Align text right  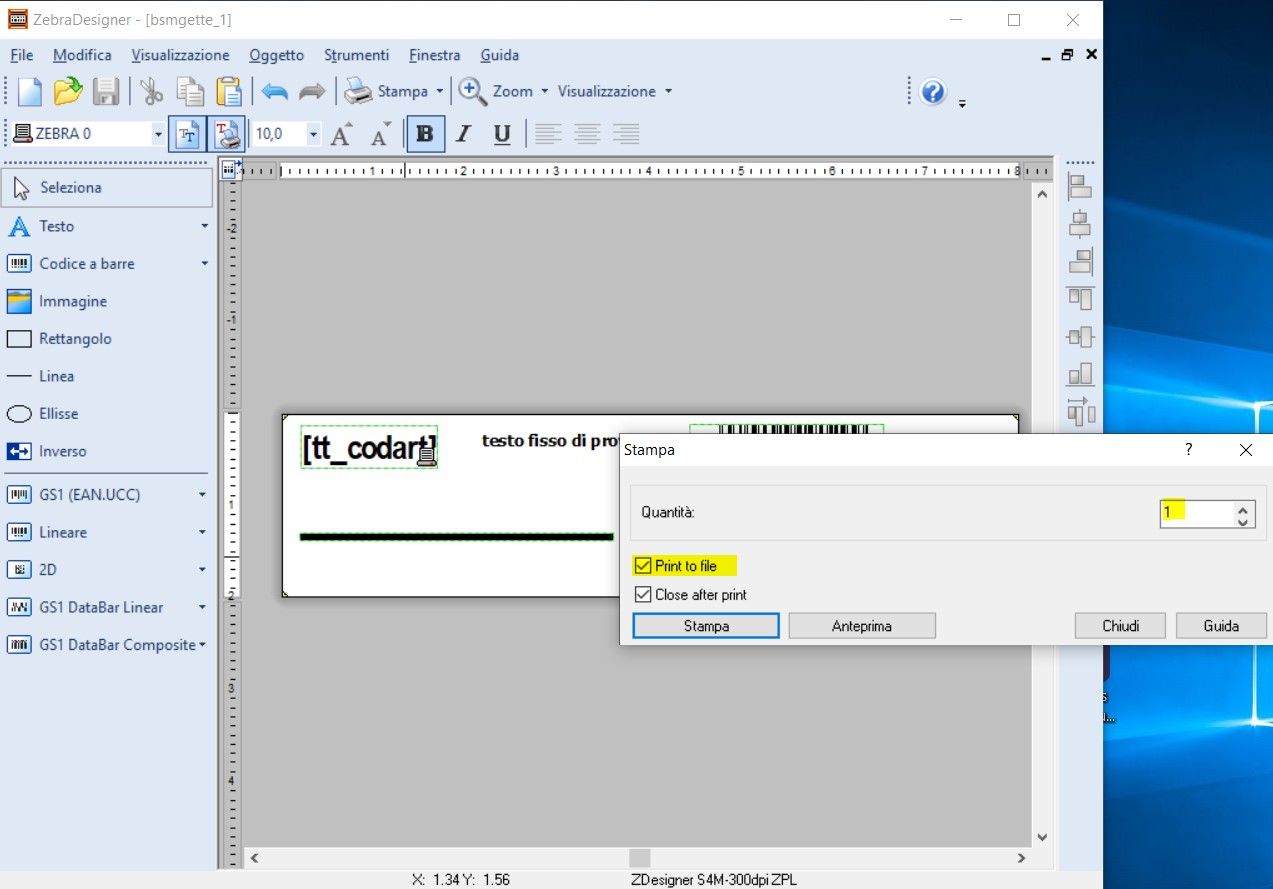coord(626,134)
